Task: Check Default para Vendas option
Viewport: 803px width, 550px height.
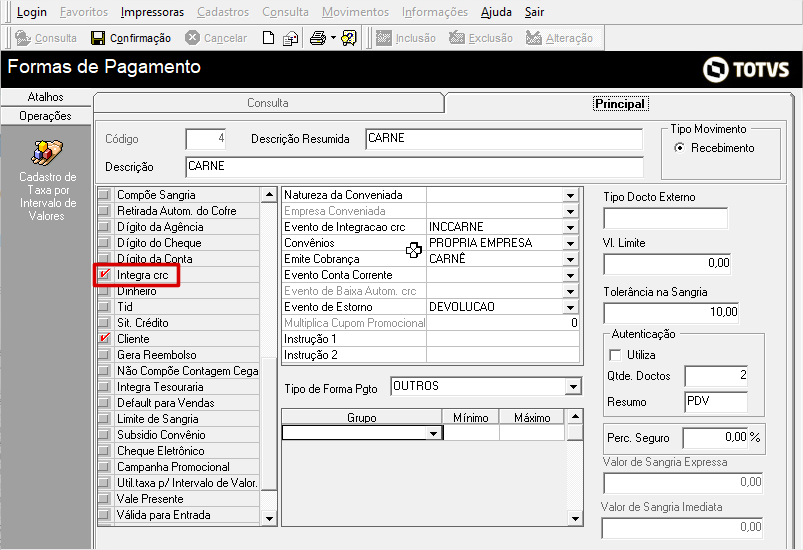Action: tap(104, 403)
